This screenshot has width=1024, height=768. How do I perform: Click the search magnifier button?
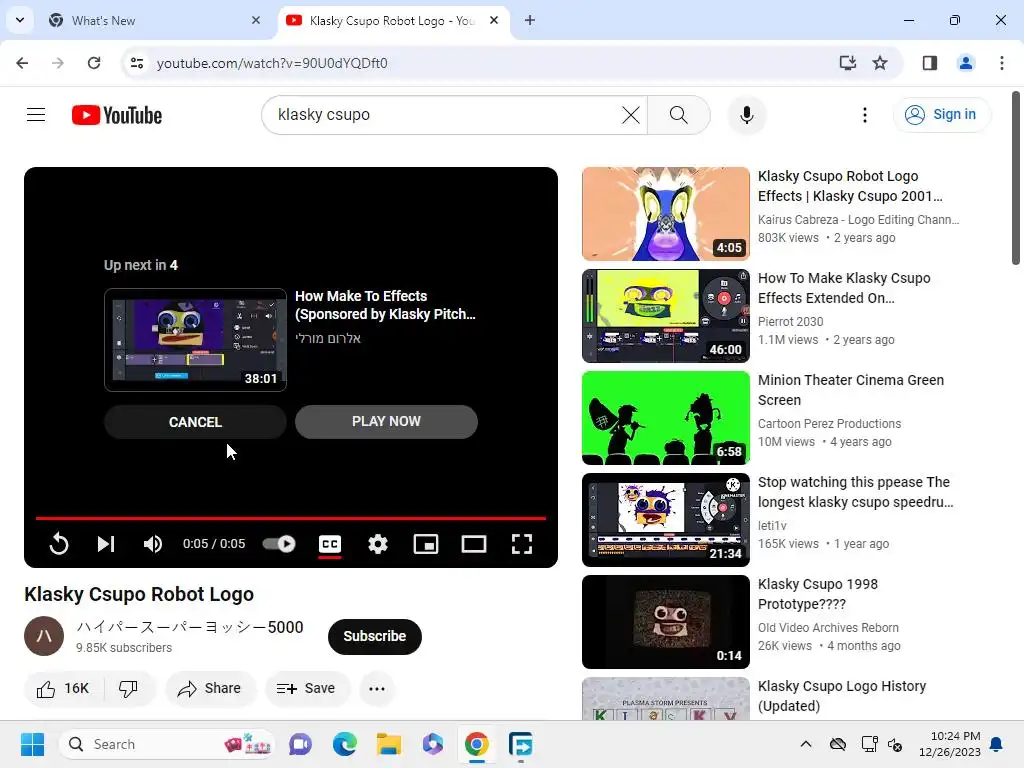(x=679, y=115)
